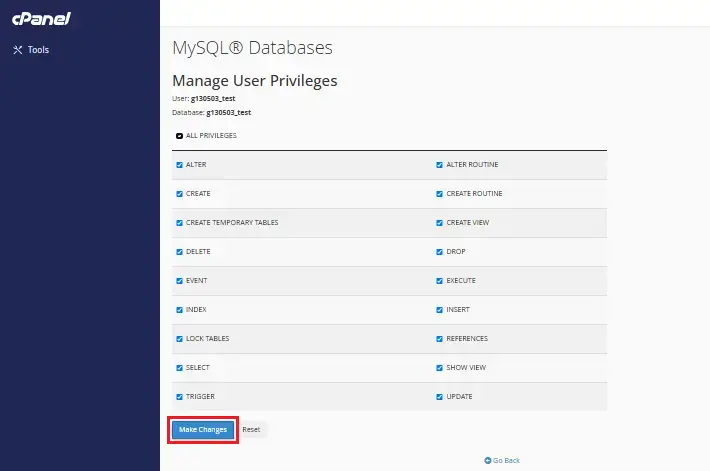
Task: Uncheck the ALTER privilege
Action: [179, 165]
